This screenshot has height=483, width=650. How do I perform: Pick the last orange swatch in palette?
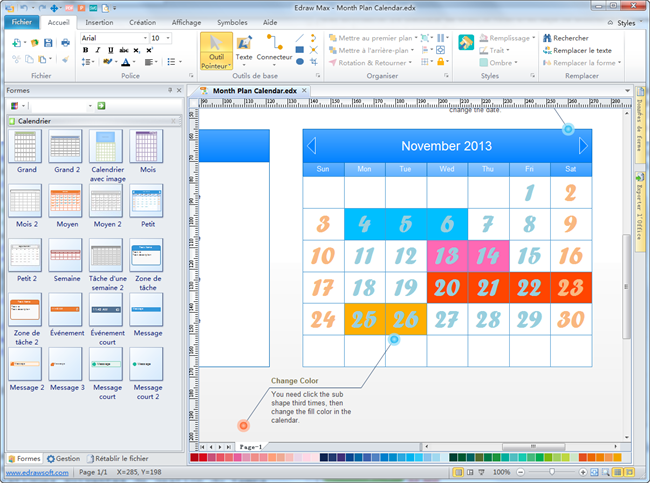(617, 458)
